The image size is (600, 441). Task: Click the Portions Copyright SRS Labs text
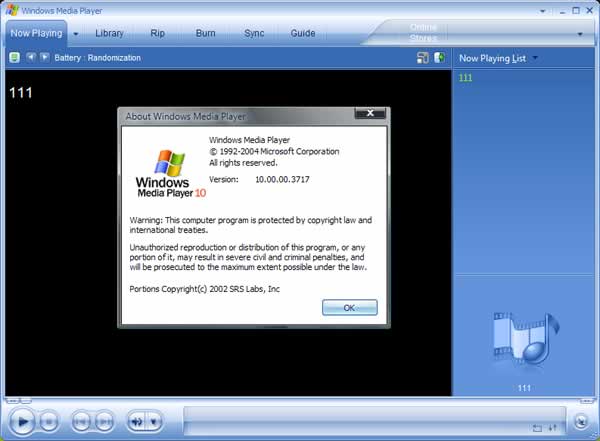(205, 289)
